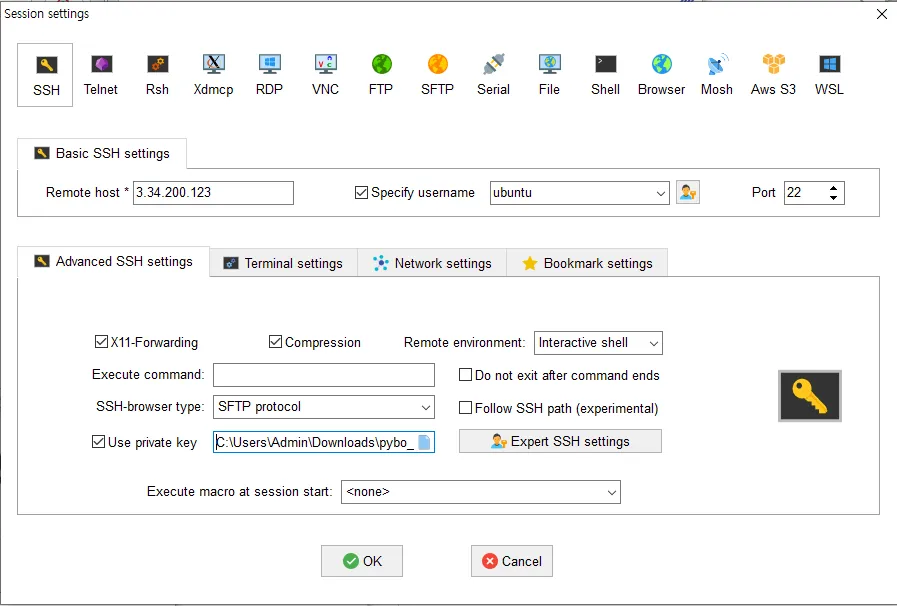Toggle the X11-Forwarding checkbox
This screenshot has width=897, height=606.
coord(101,342)
